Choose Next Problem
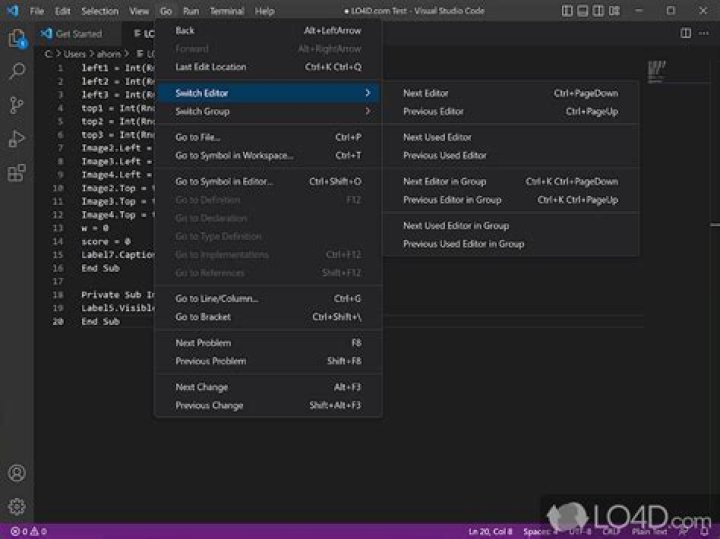This screenshot has width=720, height=539. (x=268, y=342)
